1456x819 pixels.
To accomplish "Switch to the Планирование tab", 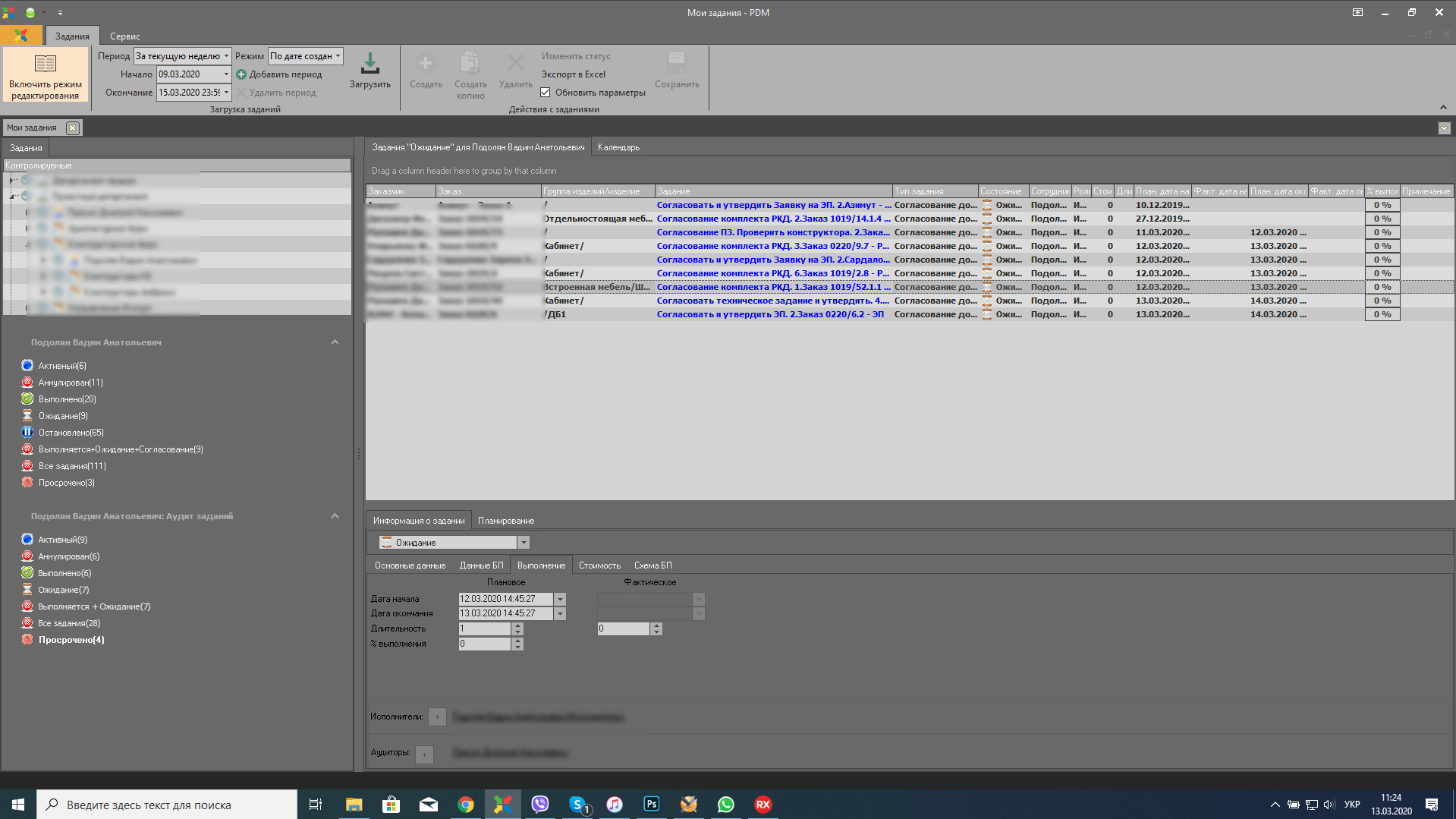I will coord(506,521).
